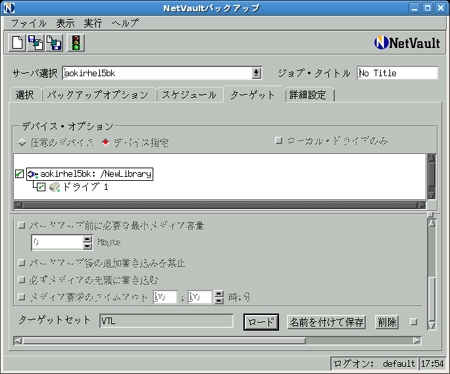Viewport: 450px width, 374px height.
Task: Select the ドライブ 1 tree item
Action: (85, 187)
